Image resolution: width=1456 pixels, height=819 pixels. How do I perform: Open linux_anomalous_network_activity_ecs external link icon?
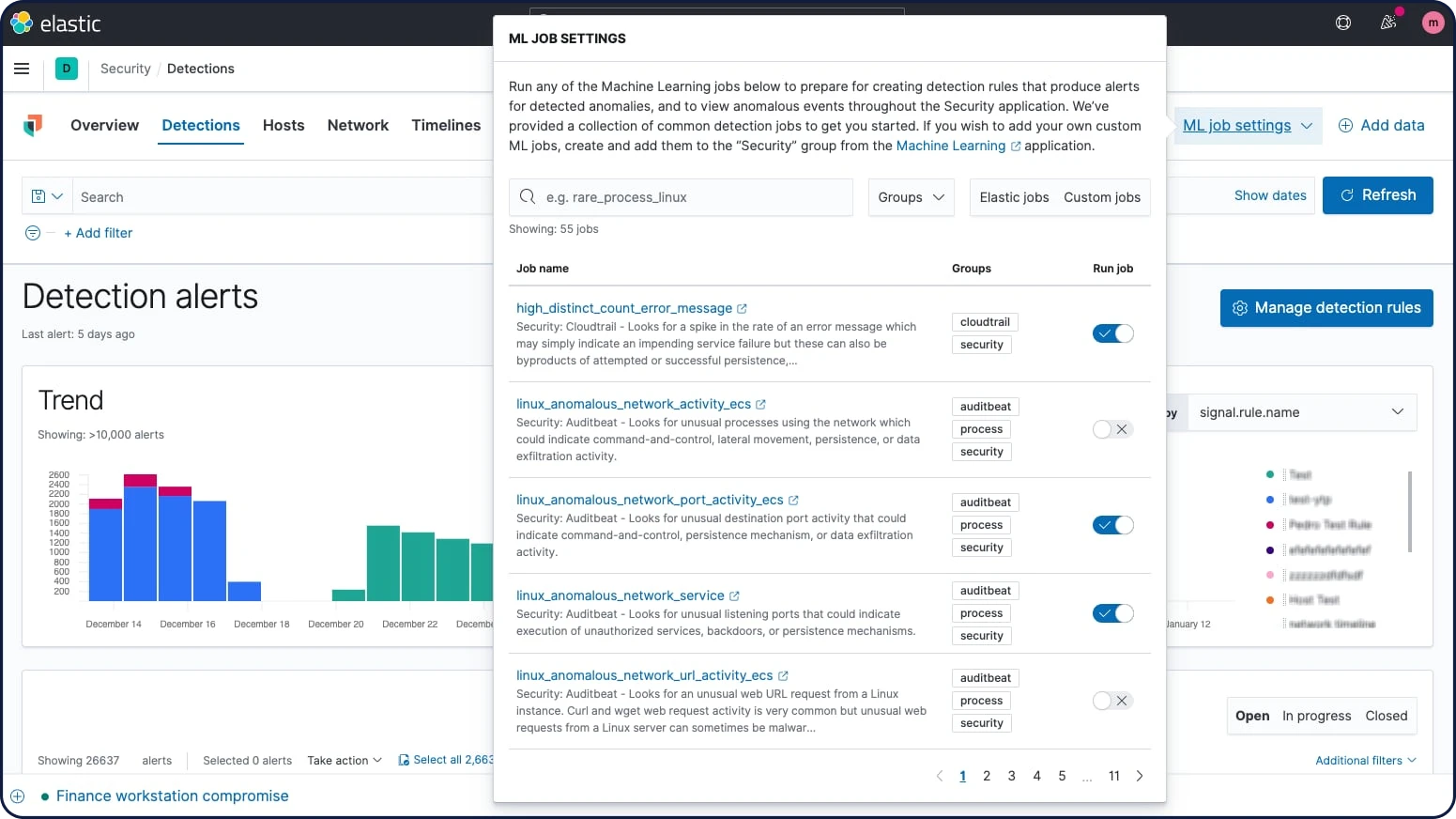[760, 405]
